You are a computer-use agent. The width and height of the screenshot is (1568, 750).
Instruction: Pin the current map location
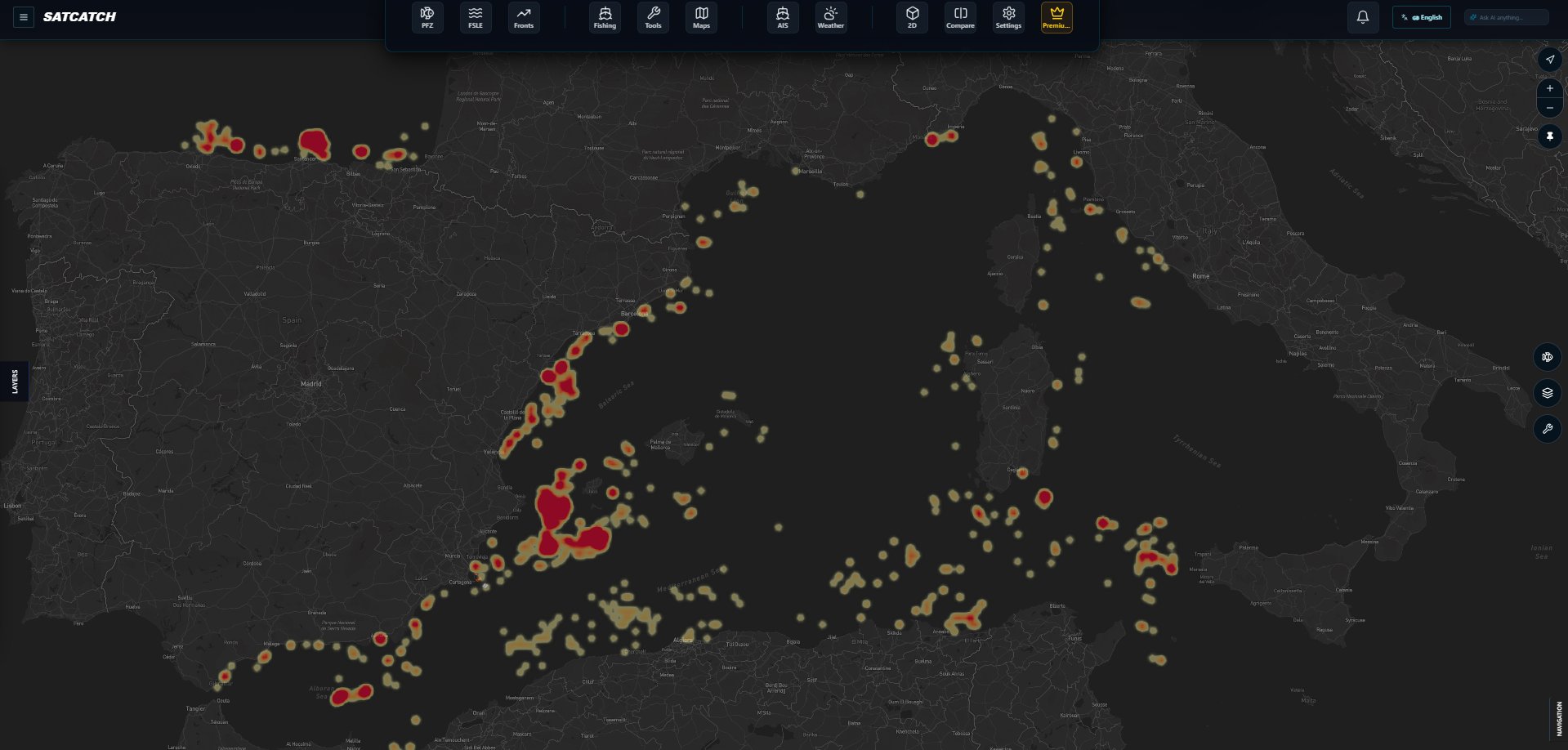[1549, 136]
